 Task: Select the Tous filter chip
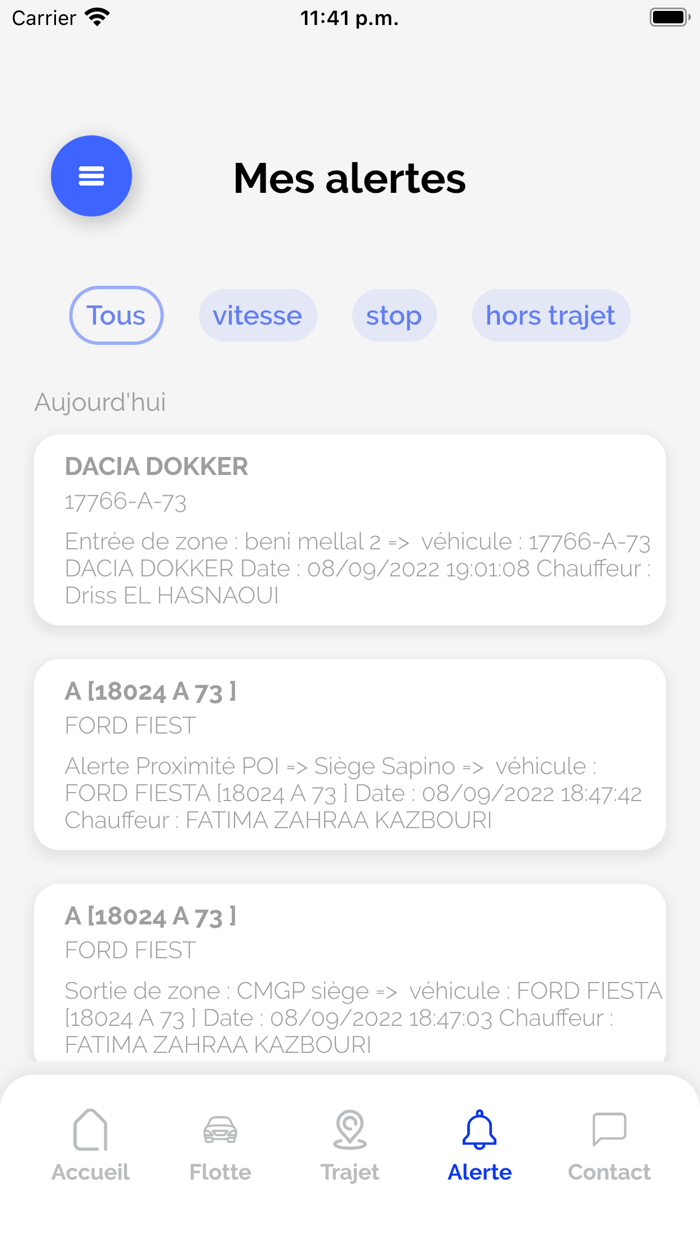point(116,315)
